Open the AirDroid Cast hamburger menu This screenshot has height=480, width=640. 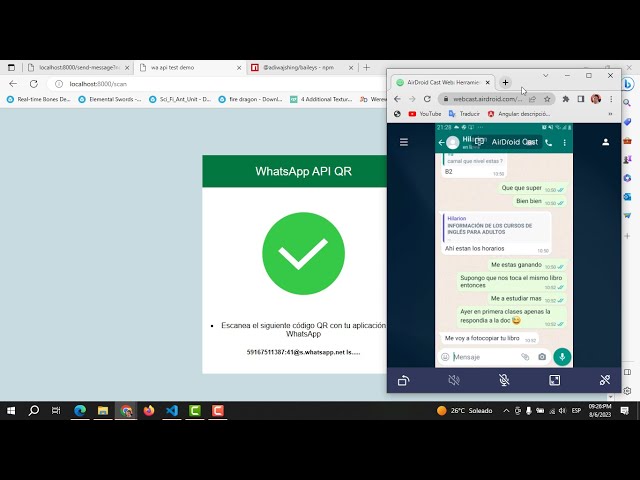pyautogui.click(x=404, y=142)
